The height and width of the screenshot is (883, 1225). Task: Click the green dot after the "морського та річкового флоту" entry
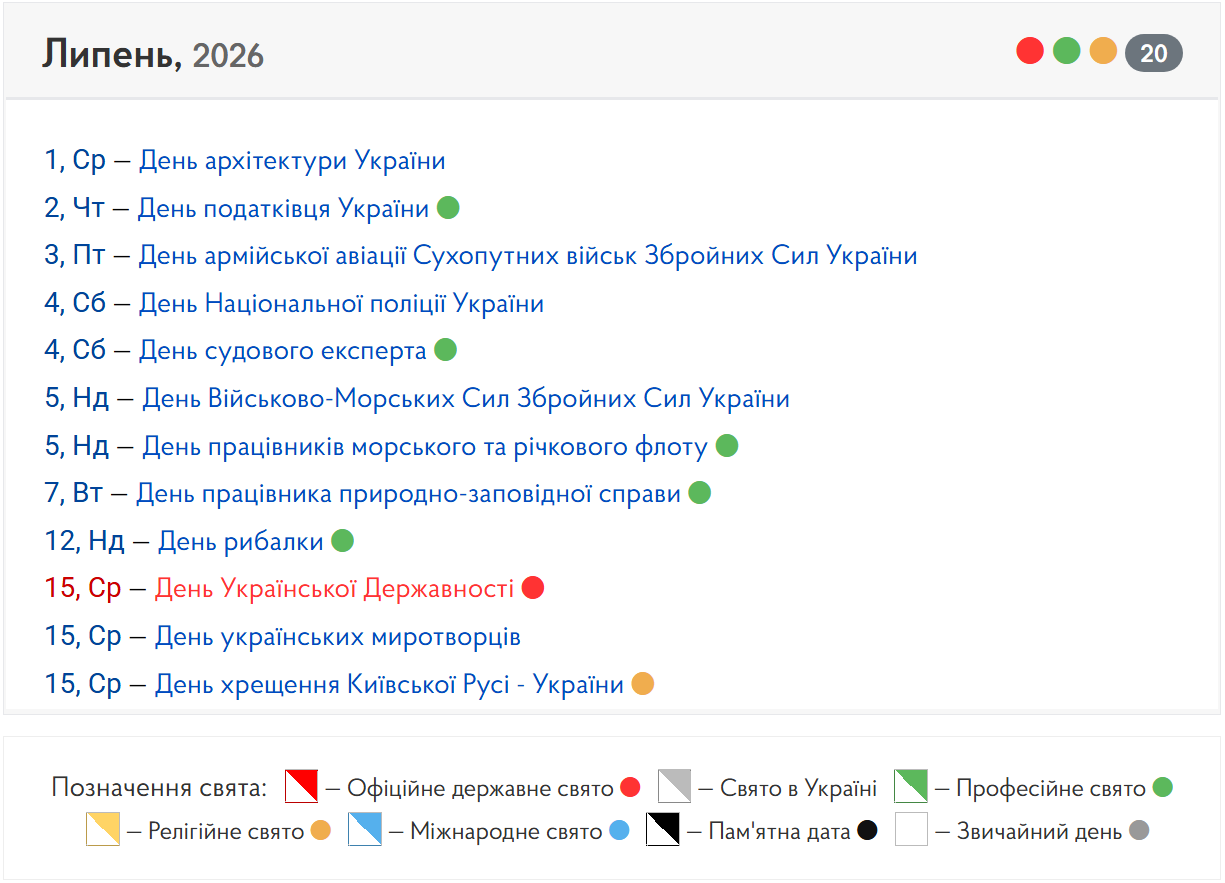tap(727, 446)
